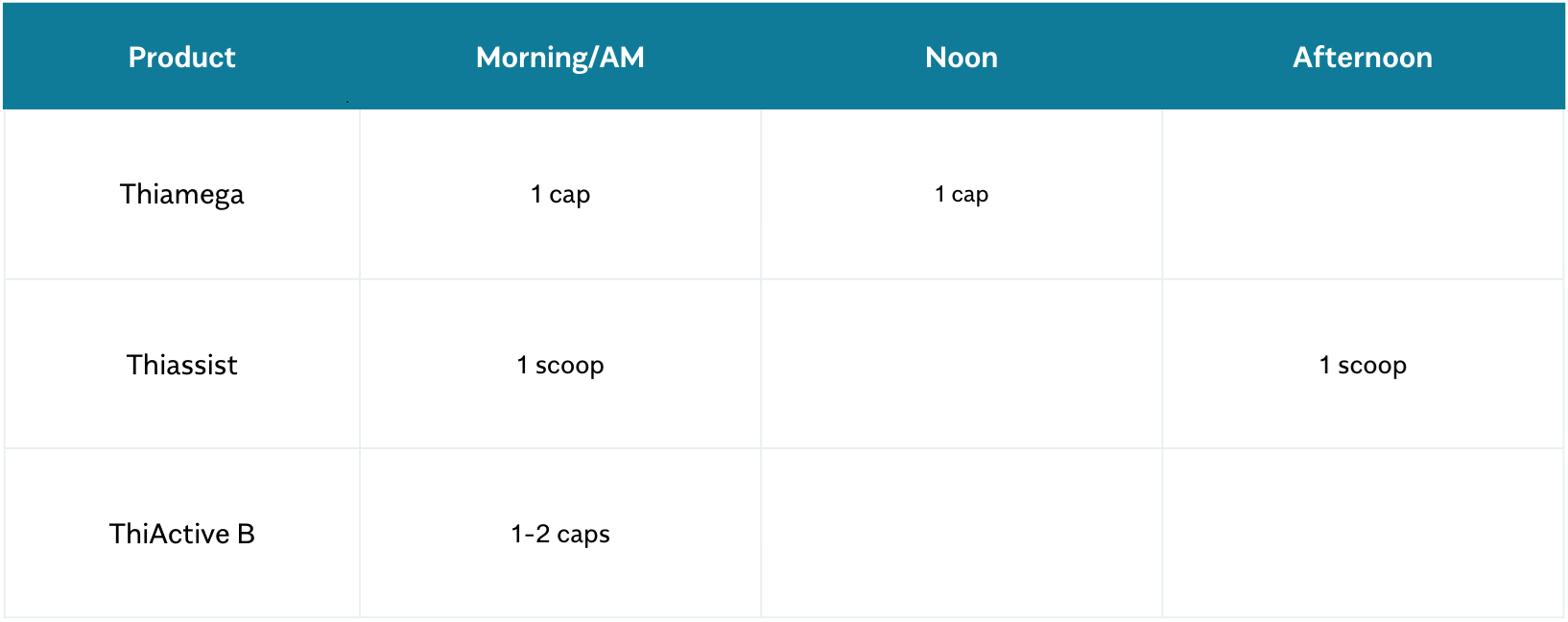Select the Thiassist product name cell
The image size is (1568, 622).
[182, 365]
